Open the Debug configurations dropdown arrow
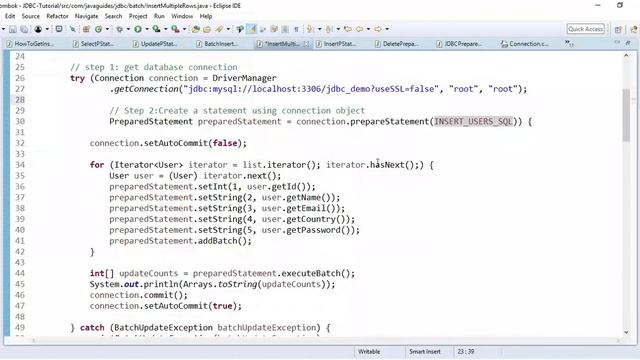 pyautogui.click(x=128, y=29)
